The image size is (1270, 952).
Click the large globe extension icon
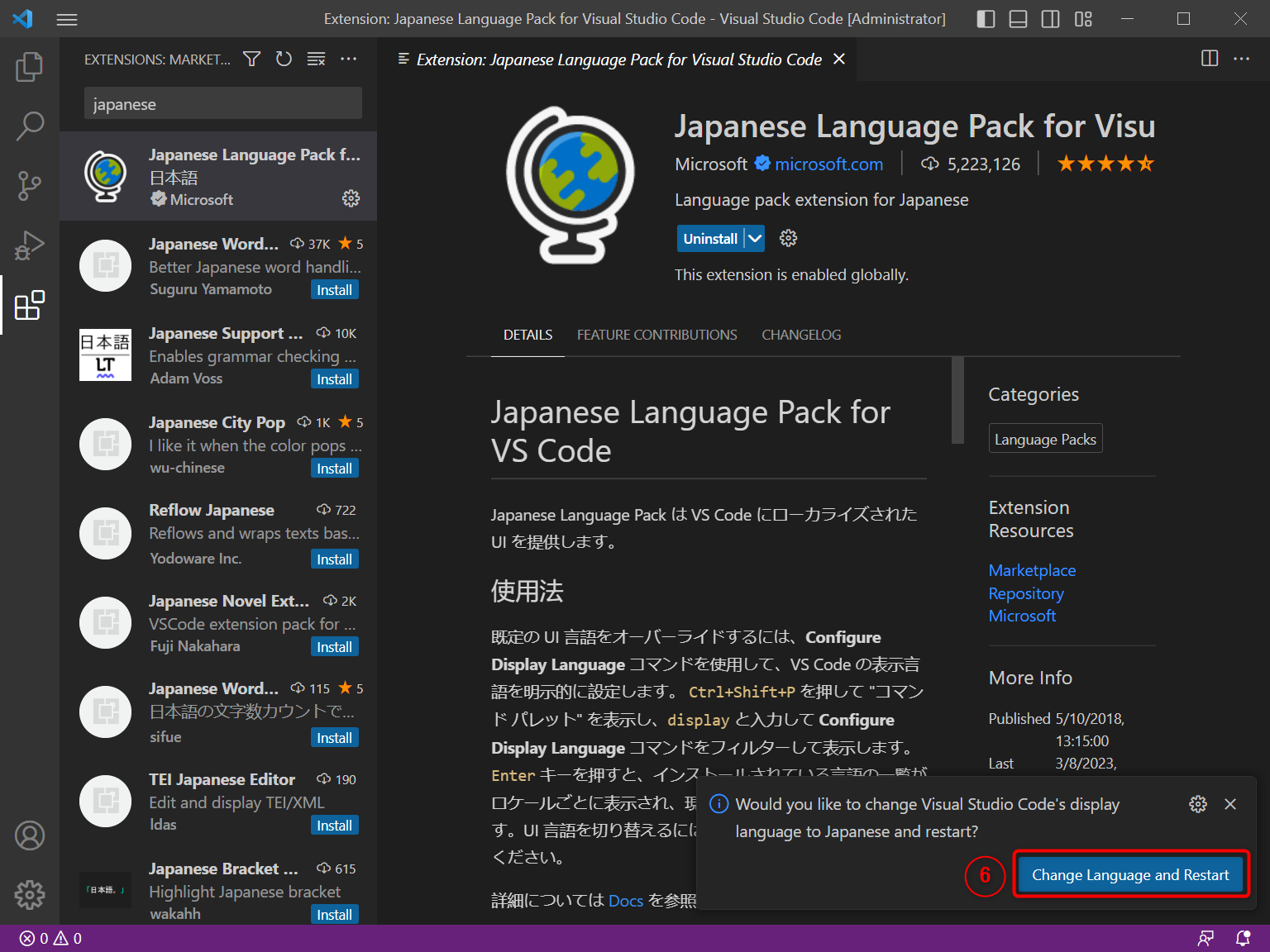pos(571,185)
